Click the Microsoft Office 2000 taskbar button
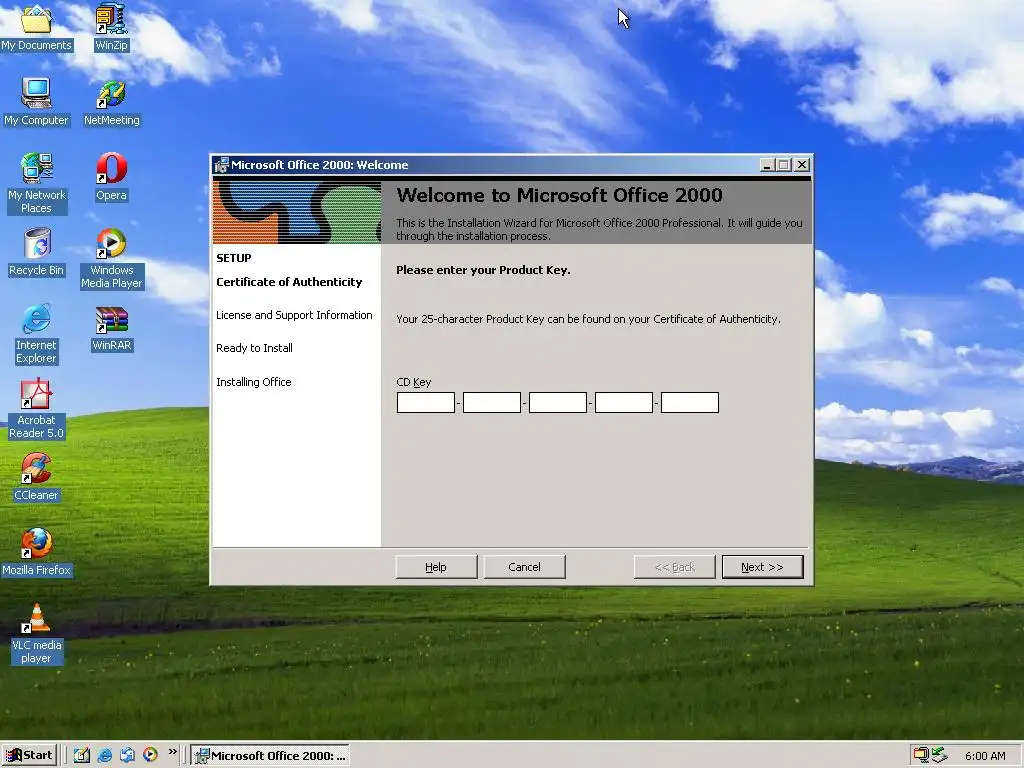 click(x=270, y=756)
